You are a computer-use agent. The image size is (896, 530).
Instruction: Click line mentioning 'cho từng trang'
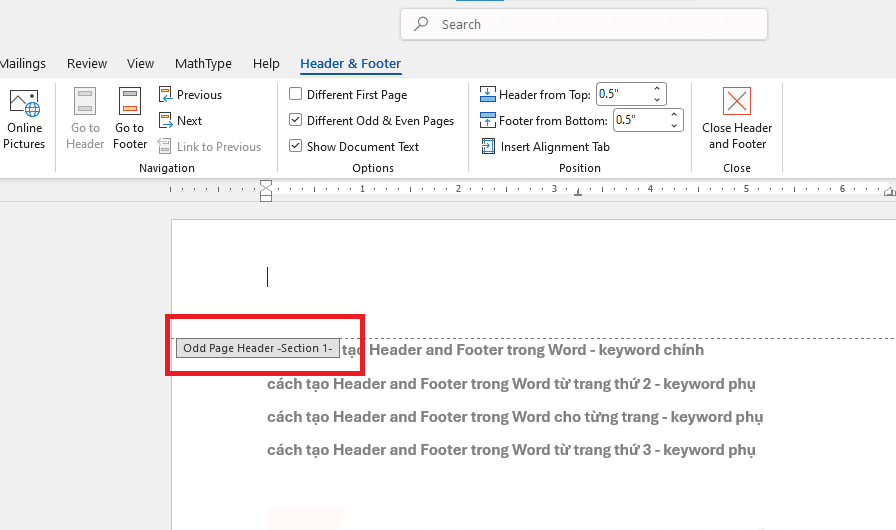pos(515,417)
